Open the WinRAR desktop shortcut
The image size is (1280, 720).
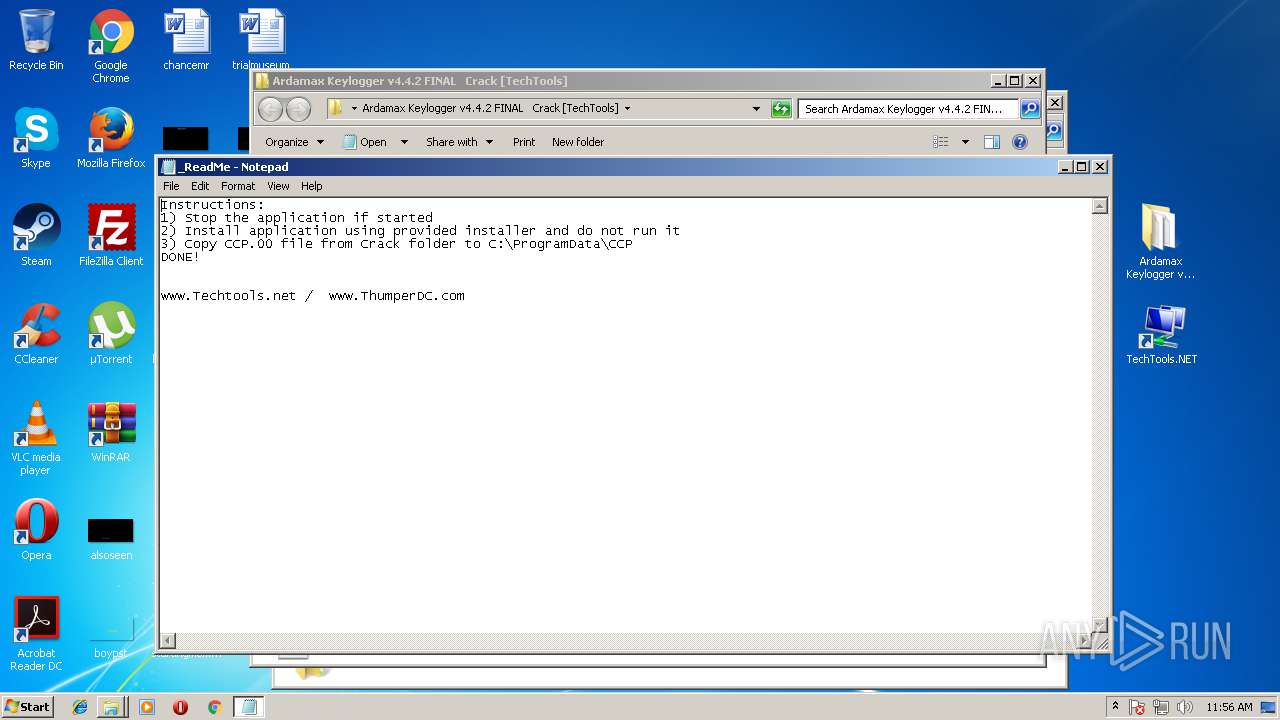pos(111,432)
